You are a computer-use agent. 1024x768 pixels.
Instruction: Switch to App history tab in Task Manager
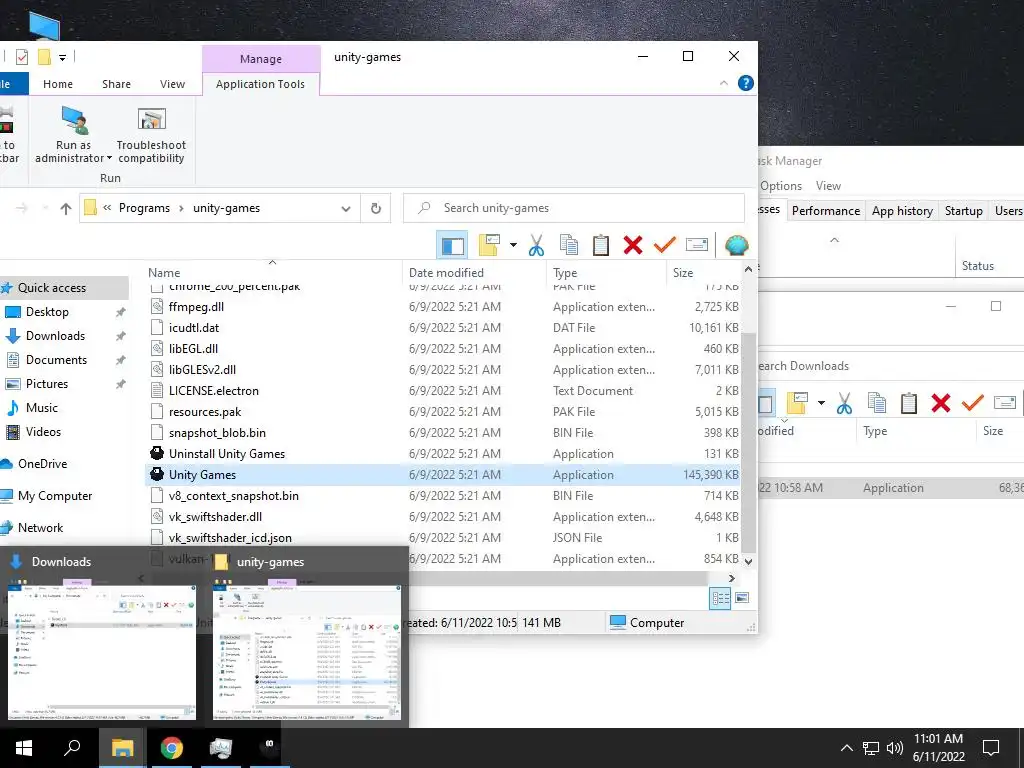pos(903,211)
